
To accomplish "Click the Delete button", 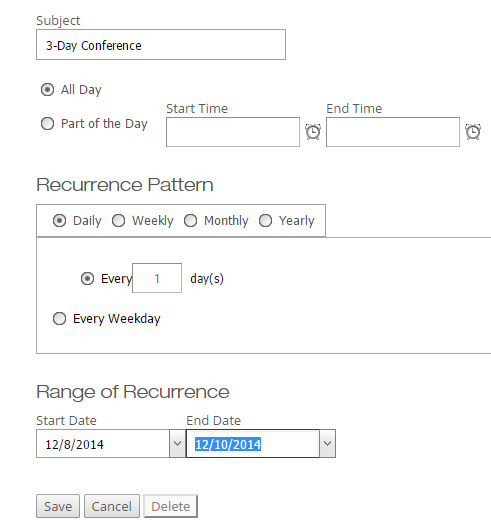I will 171,506.
